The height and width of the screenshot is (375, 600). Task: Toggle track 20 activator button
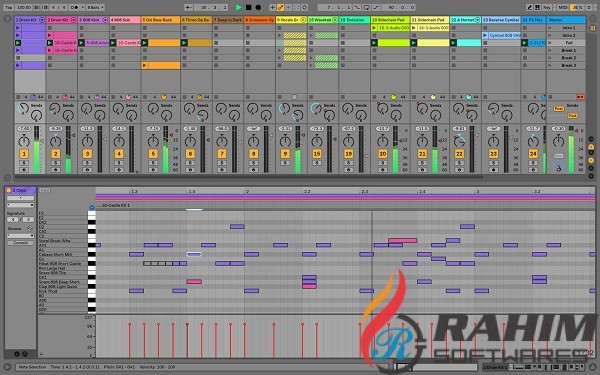tap(383, 154)
